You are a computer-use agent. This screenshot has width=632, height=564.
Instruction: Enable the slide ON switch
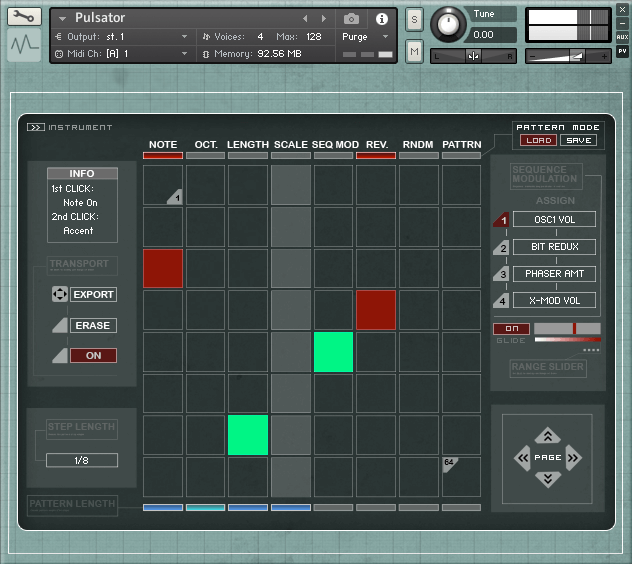click(x=511, y=328)
